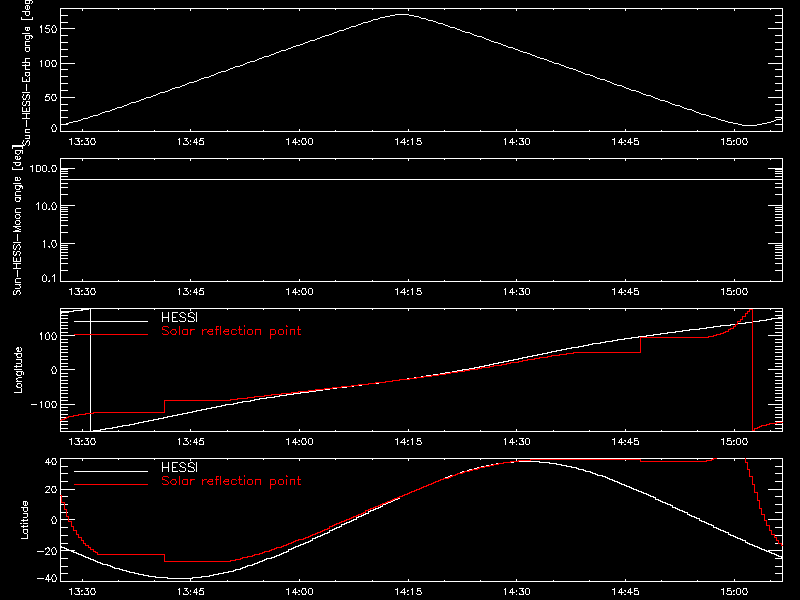Click the HESSI legend text in Latitude plot

click(179, 467)
